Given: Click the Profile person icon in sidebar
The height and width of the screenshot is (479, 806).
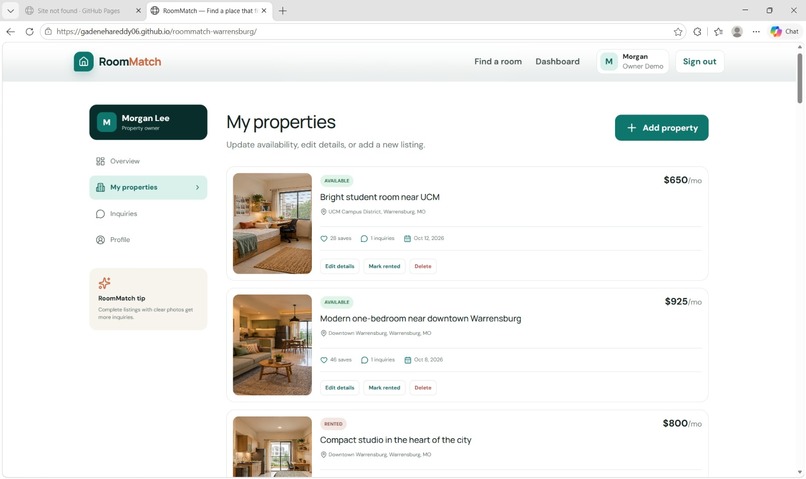Looking at the screenshot, I should pos(100,240).
